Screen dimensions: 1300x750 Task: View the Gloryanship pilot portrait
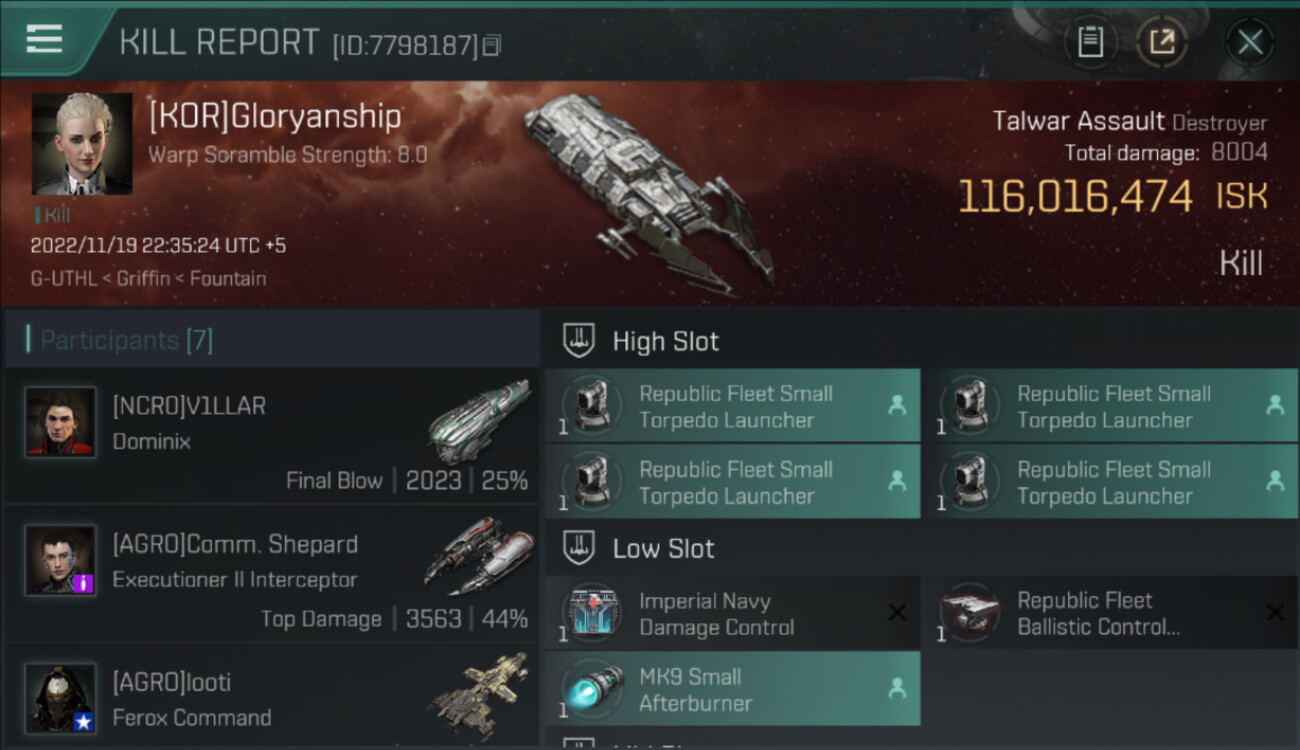82,144
